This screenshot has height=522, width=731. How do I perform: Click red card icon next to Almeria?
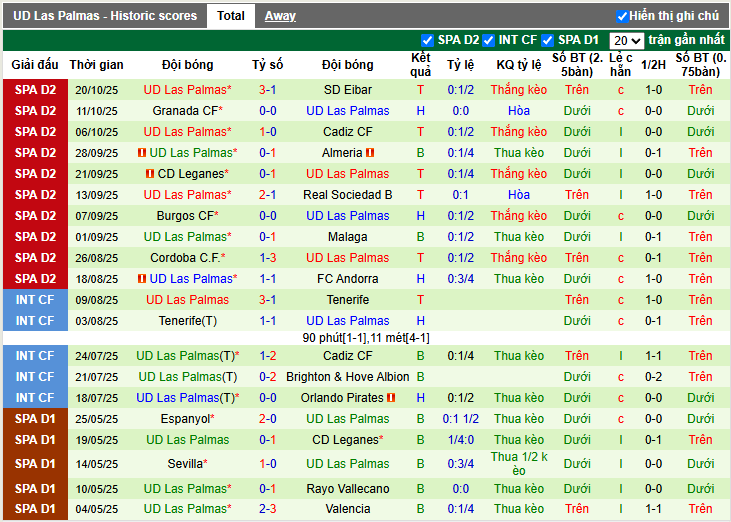(370, 152)
